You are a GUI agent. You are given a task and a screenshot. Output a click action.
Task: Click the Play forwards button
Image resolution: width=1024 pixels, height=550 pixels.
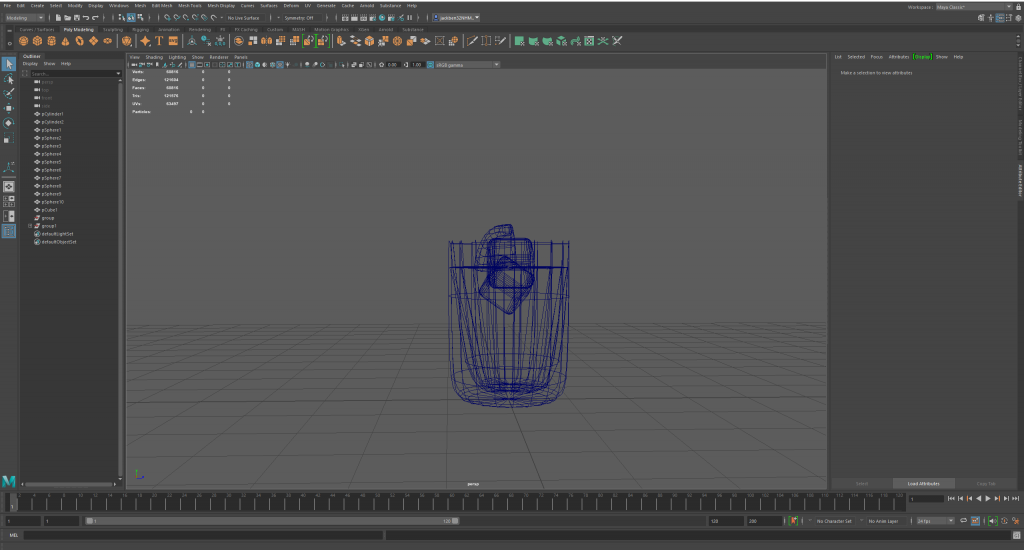(x=988, y=498)
